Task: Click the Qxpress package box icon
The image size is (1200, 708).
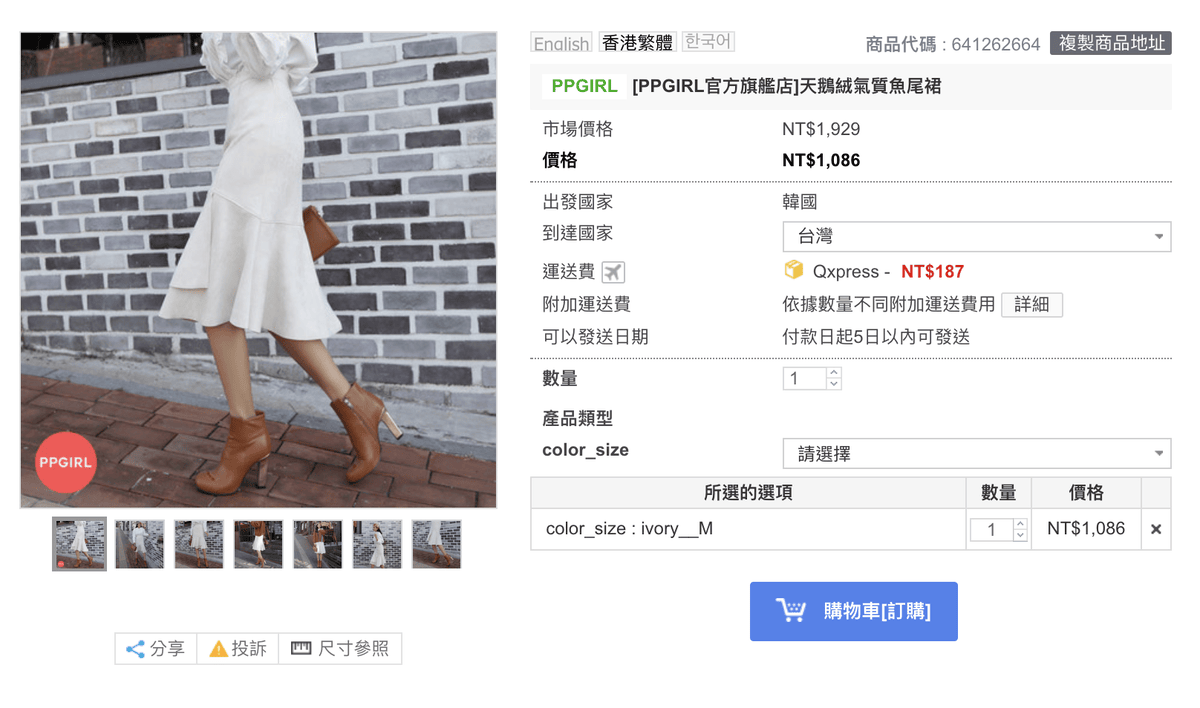Action: (x=794, y=270)
